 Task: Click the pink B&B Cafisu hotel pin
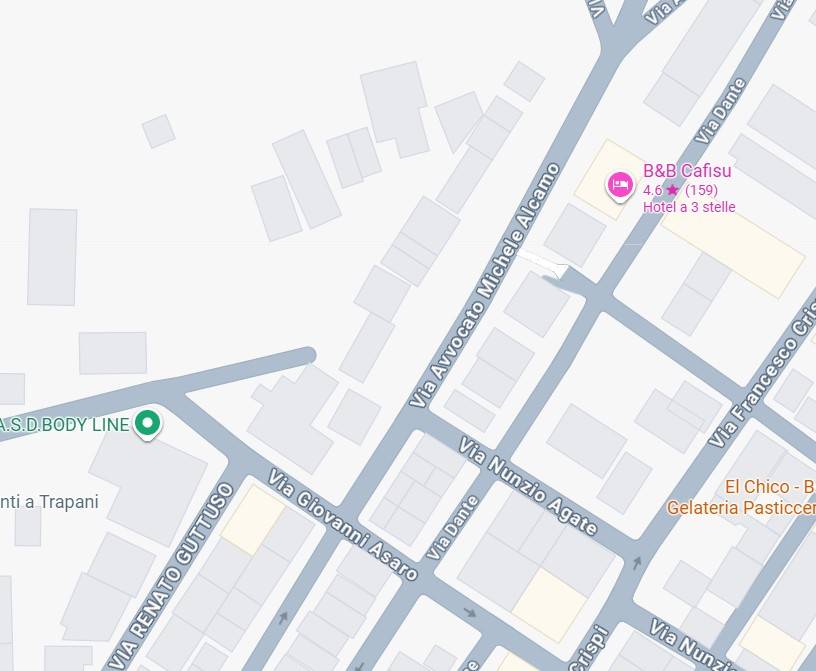(620, 186)
